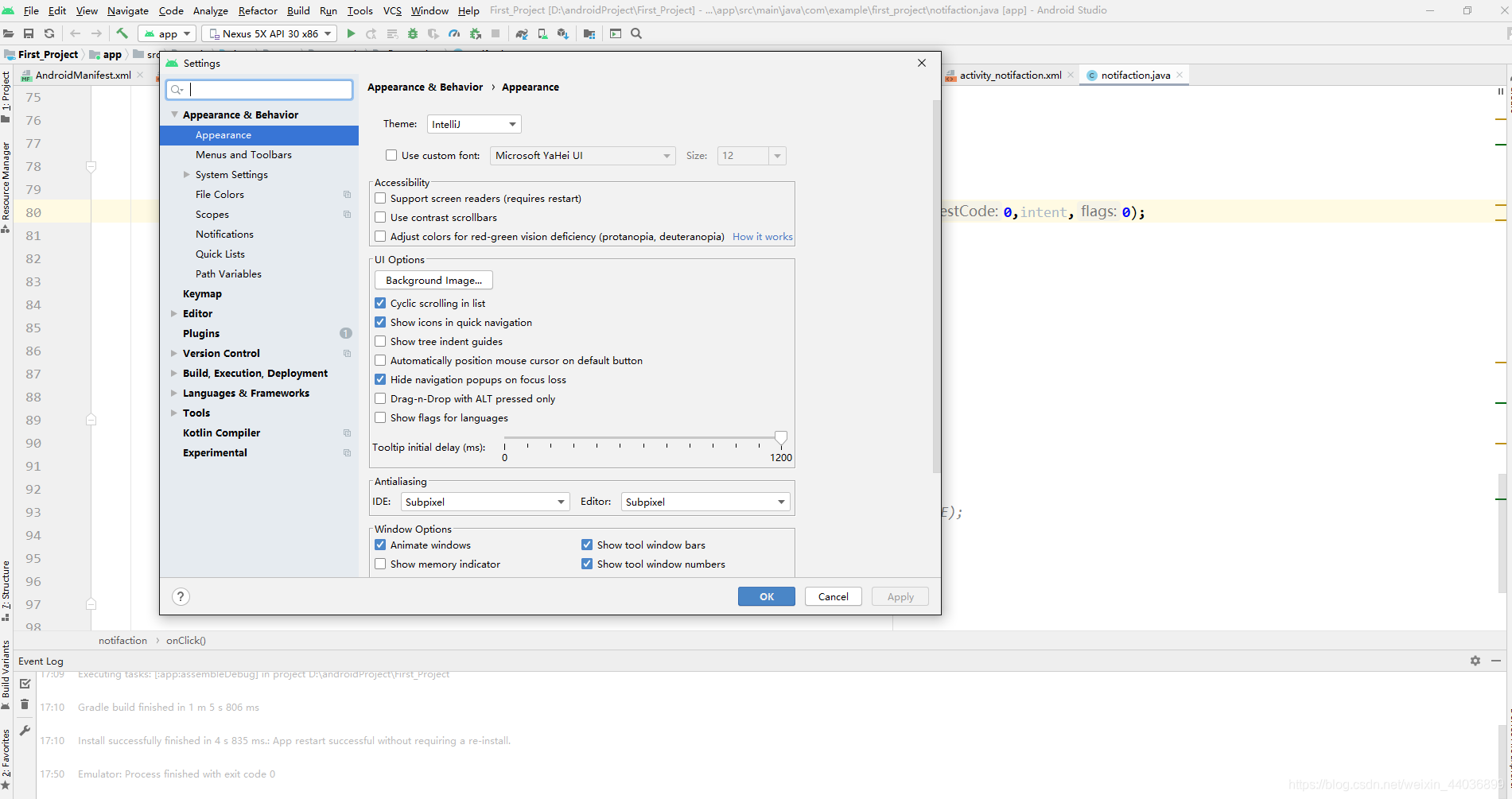Expand System Settings tree node
This screenshot has height=799, width=1512.
187,174
